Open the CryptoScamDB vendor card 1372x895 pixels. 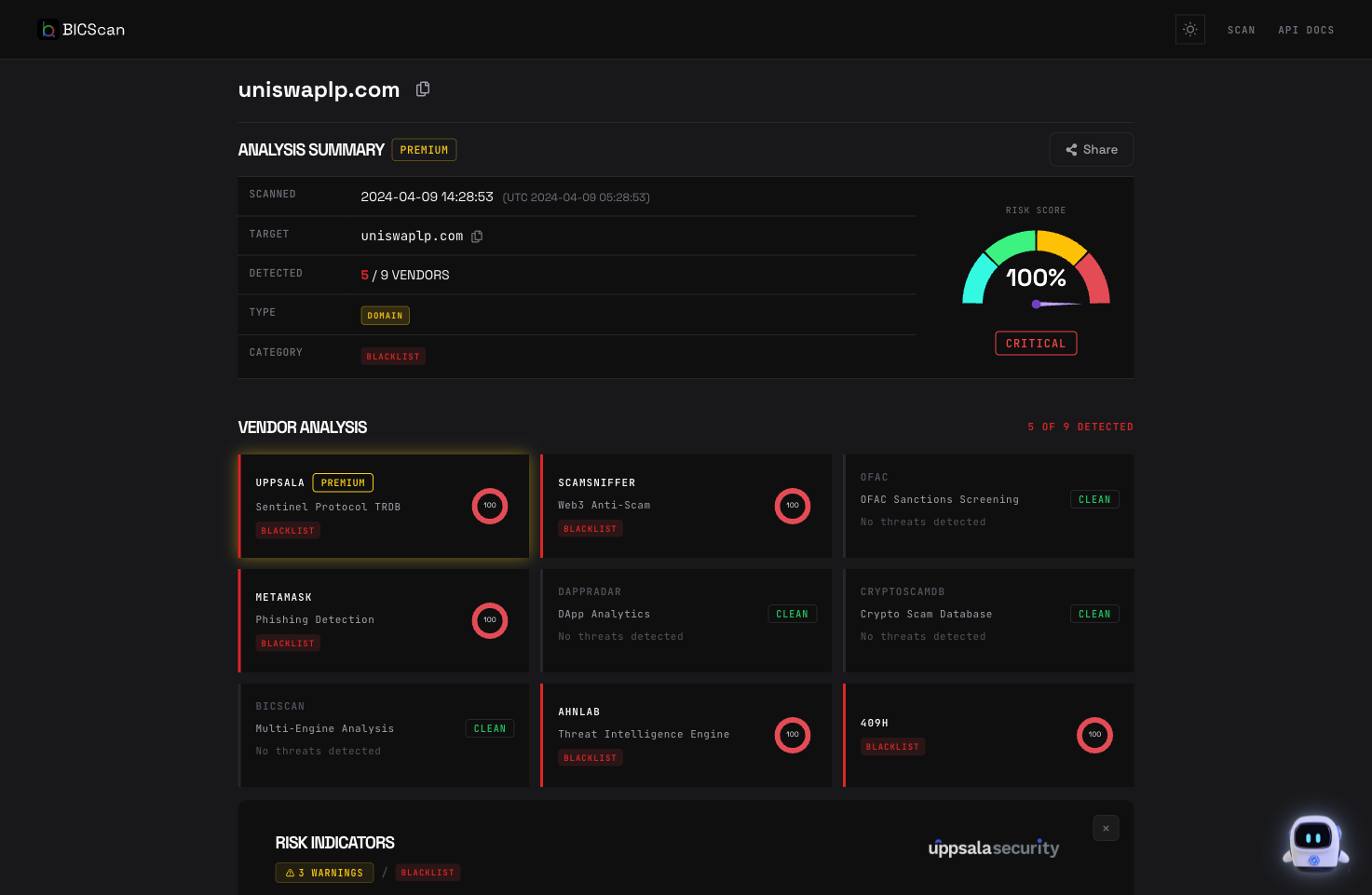pos(988,620)
